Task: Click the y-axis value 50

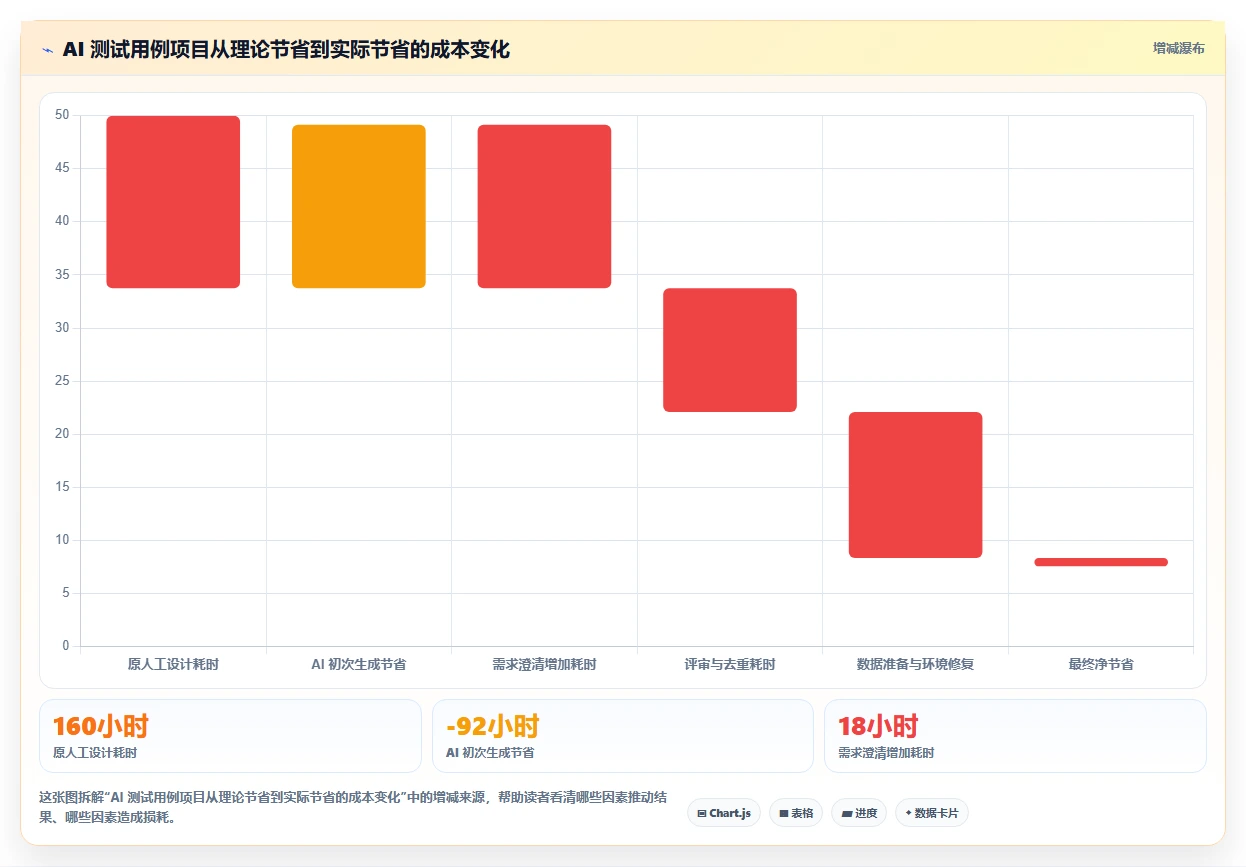Action: pyautogui.click(x=62, y=115)
